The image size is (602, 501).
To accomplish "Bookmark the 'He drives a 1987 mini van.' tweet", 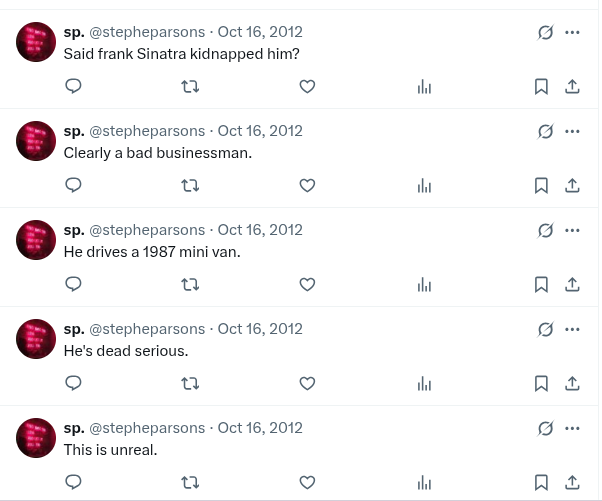I will click(x=541, y=284).
